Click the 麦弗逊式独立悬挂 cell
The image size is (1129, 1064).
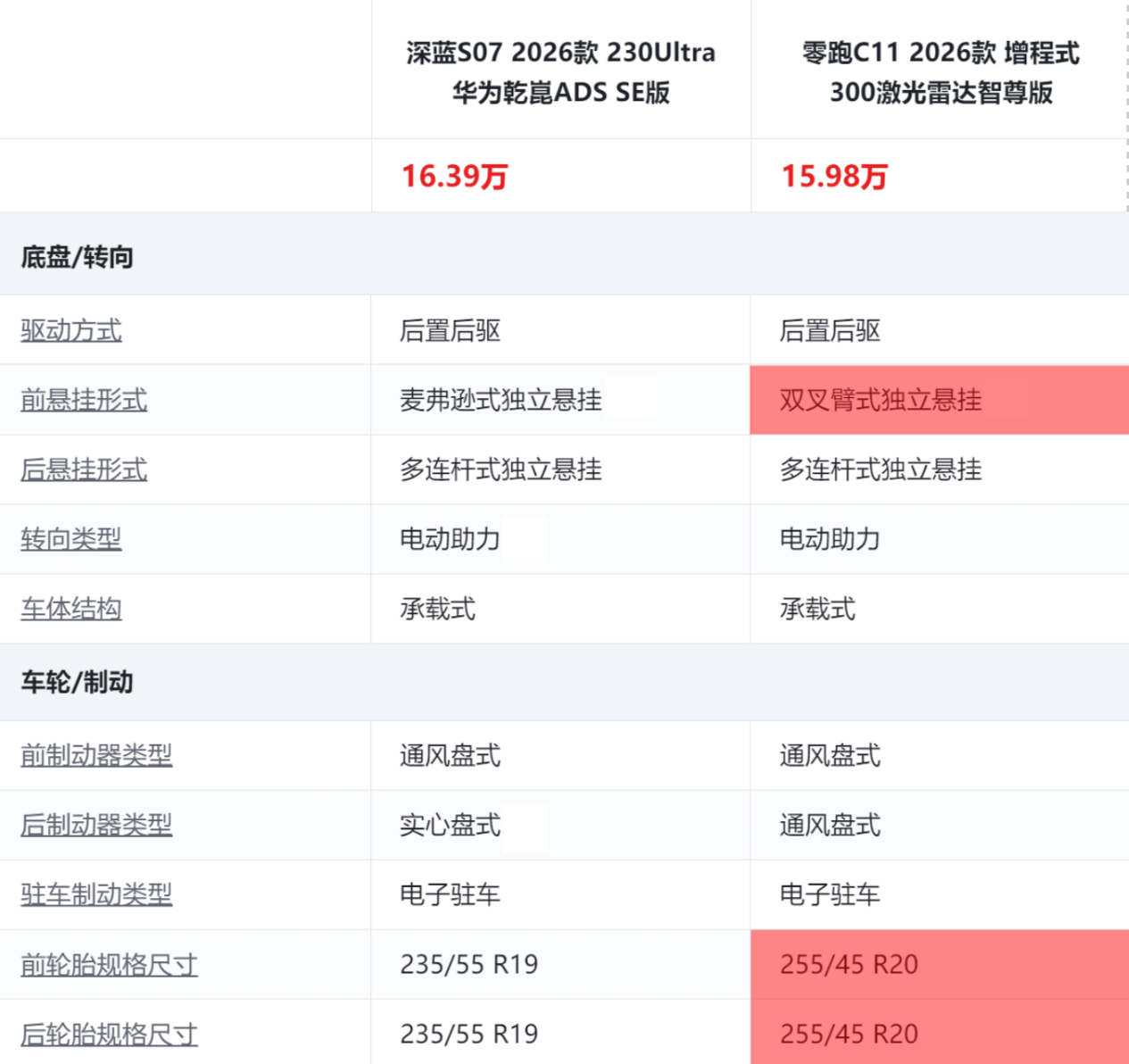point(501,401)
